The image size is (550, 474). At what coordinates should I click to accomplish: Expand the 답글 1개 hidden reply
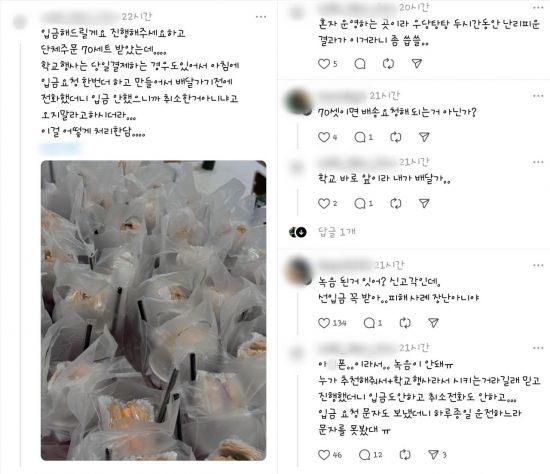pyautogui.click(x=337, y=232)
